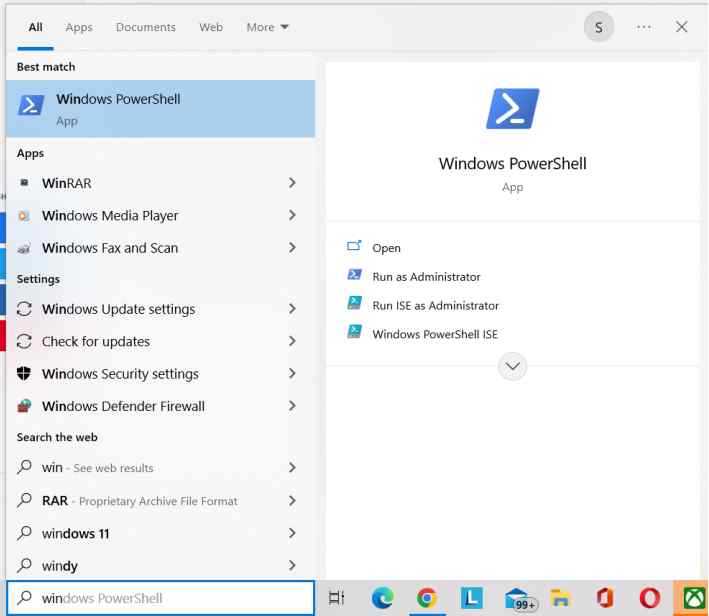Click the Windows Media Player icon
Screen dimensions: 709x616
(24, 216)
